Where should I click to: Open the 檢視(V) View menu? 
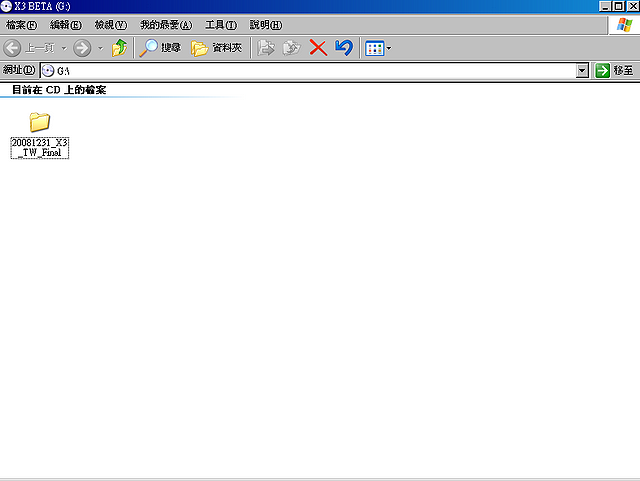(x=111, y=25)
